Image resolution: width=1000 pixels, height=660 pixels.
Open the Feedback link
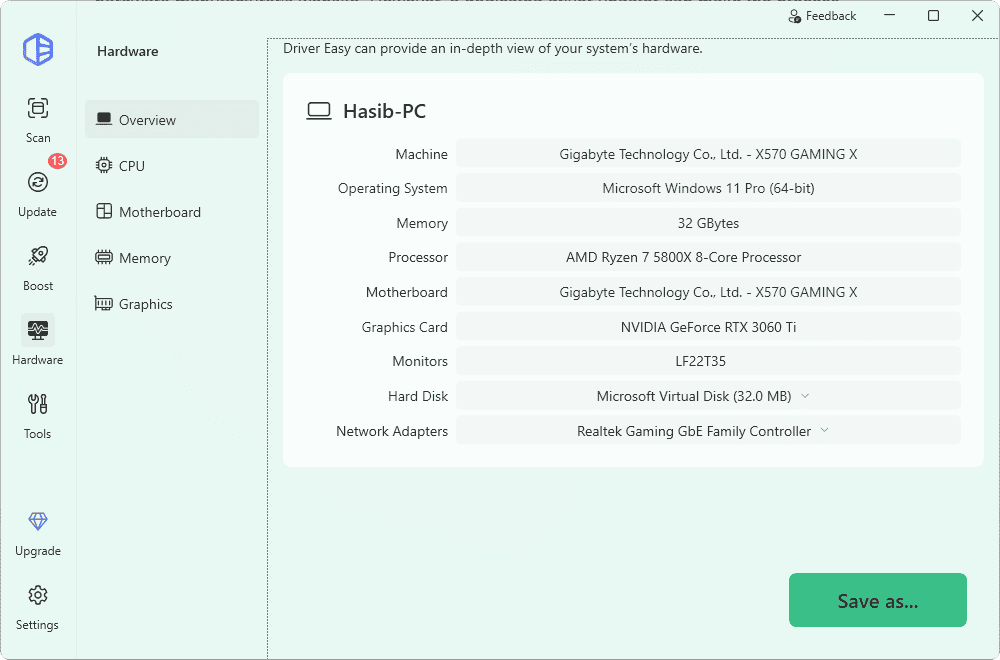822,16
